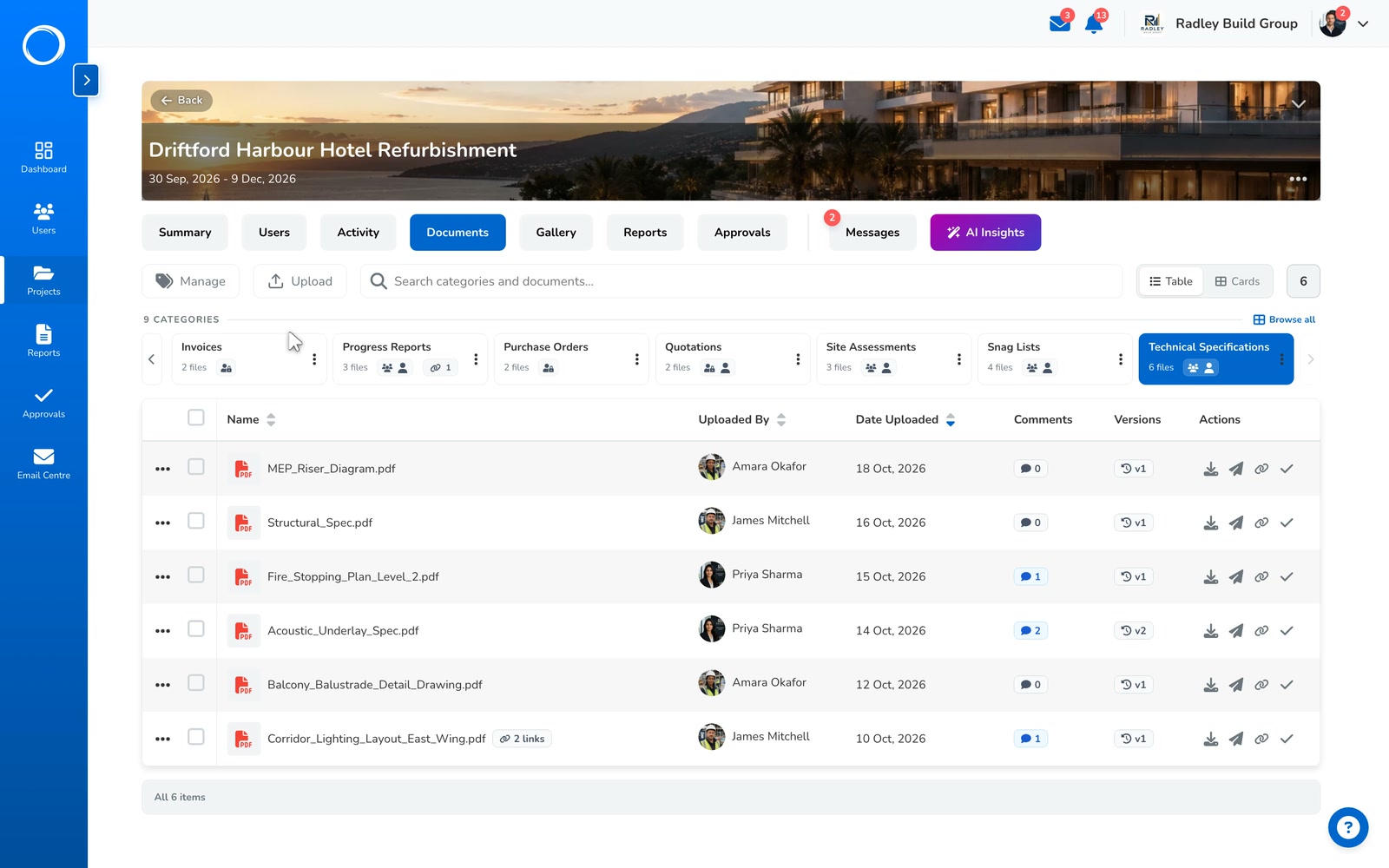Open Site Assessments category options menu
This screenshot has width=1389, height=868.
pyautogui.click(x=959, y=359)
